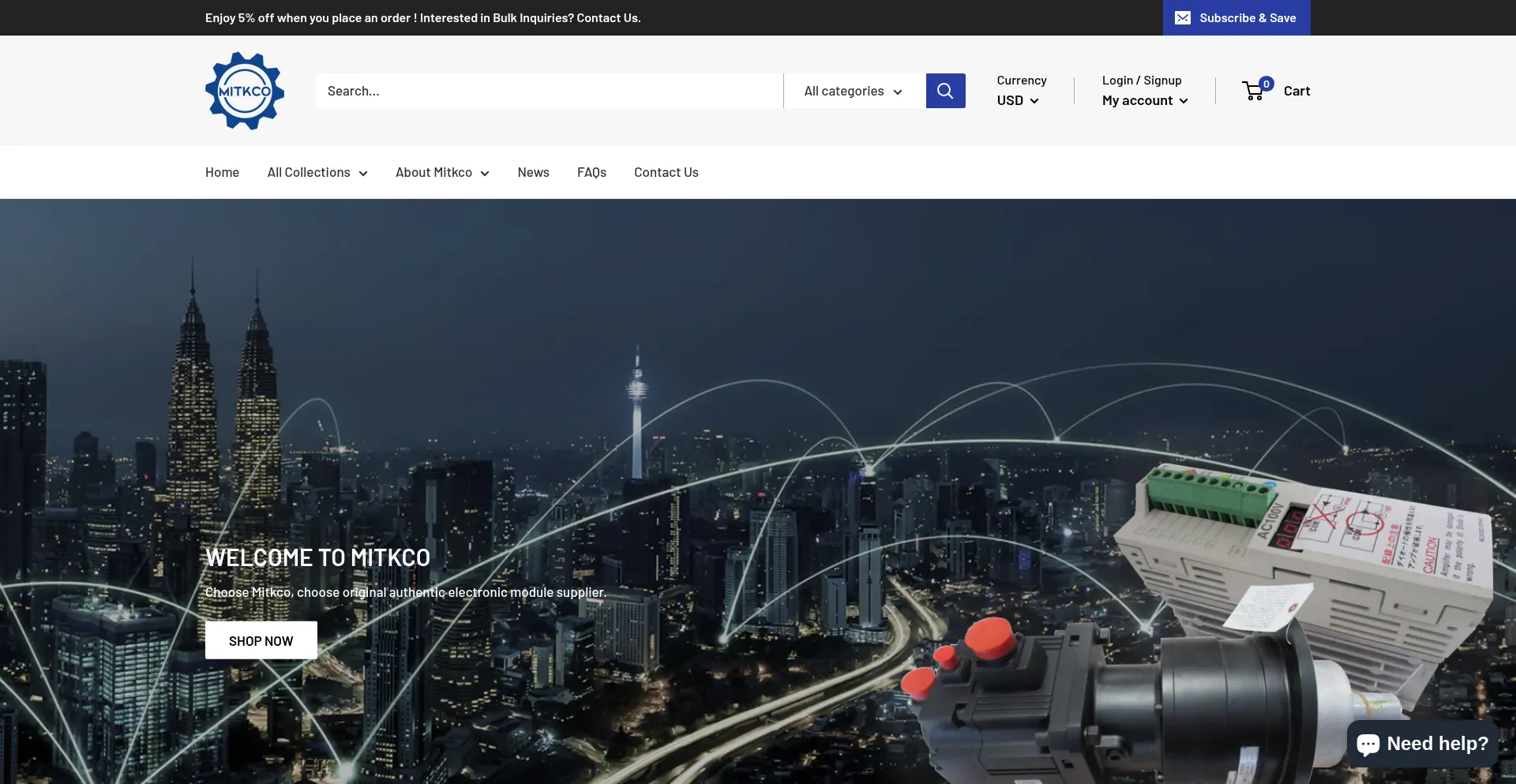Click the SHOP NOW button
1516x784 pixels.
click(x=261, y=640)
